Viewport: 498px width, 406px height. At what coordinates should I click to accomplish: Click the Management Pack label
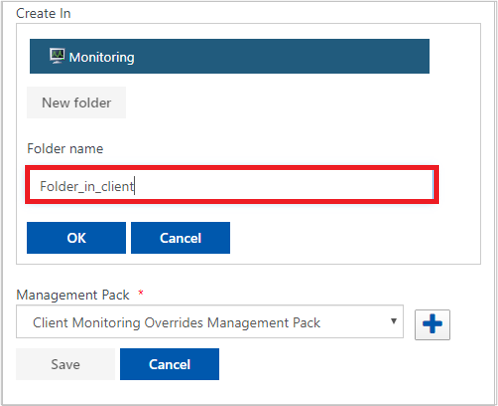click(73, 295)
